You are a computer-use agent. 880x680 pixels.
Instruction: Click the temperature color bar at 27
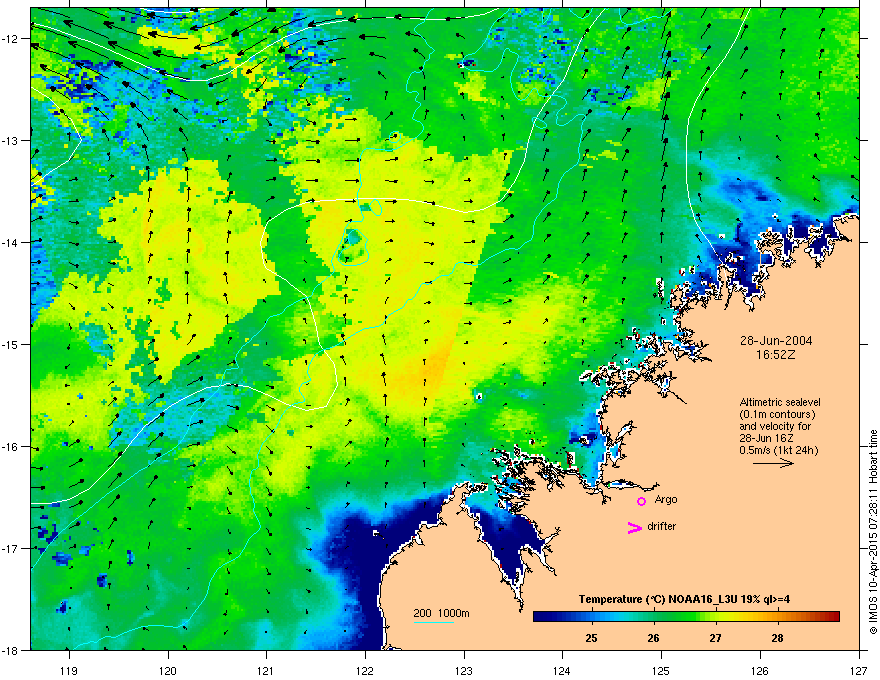715,617
